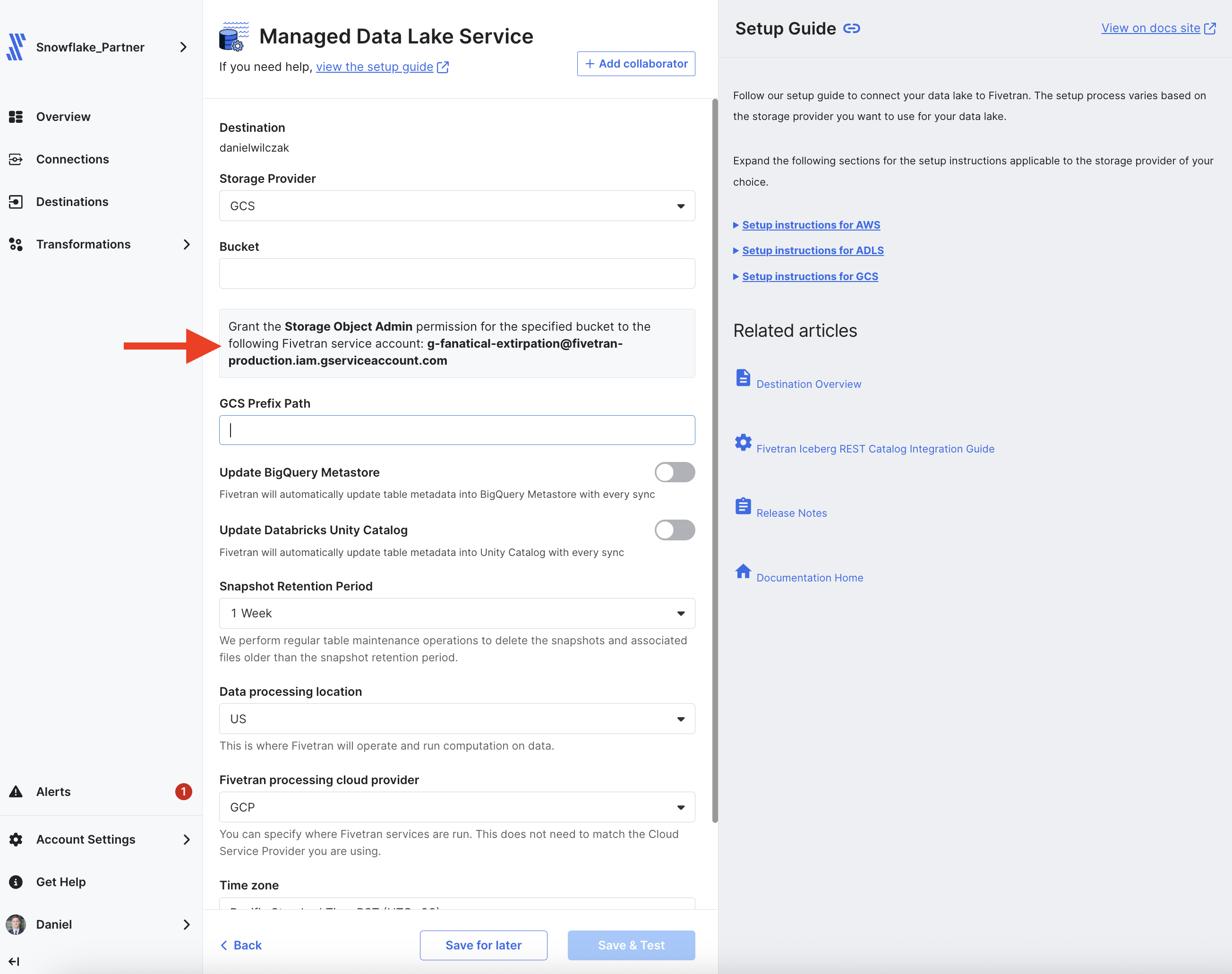Image resolution: width=1232 pixels, height=974 pixels.
Task: Click the Destinations sidebar icon
Action: click(x=16, y=202)
